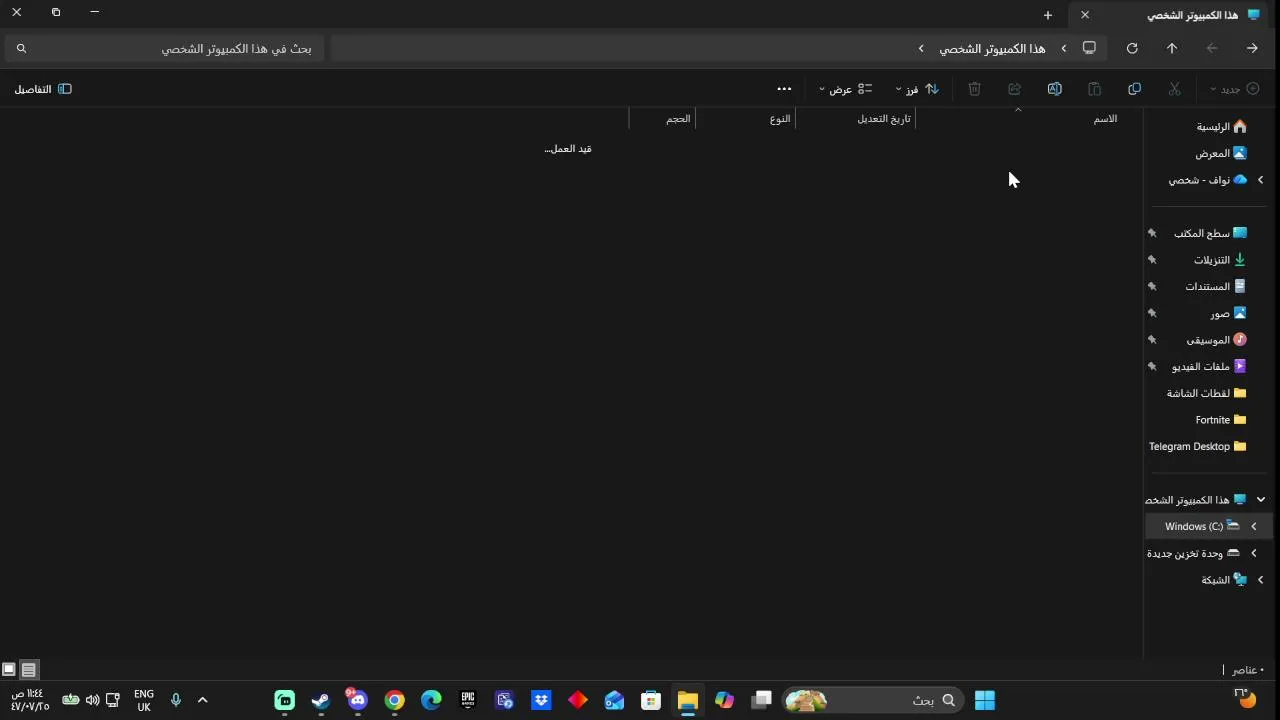The image size is (1280, 720).
Task: Open Discord from the taskbar
Action: point(357,700)
